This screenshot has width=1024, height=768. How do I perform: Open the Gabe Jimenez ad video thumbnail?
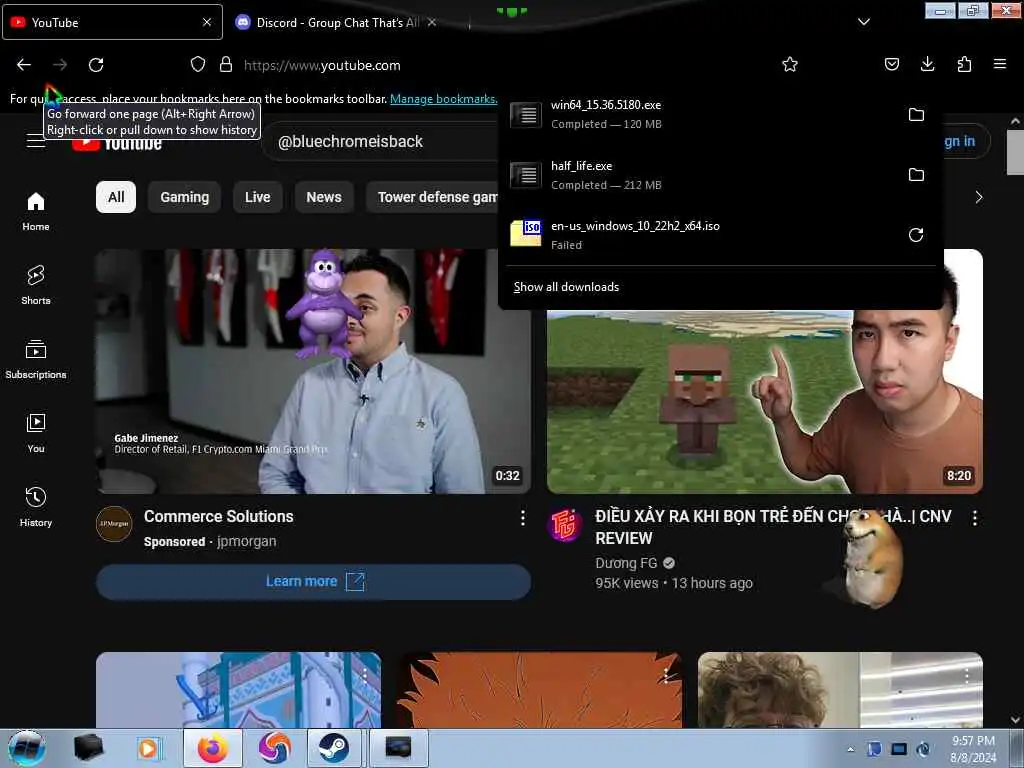(313, 371)
